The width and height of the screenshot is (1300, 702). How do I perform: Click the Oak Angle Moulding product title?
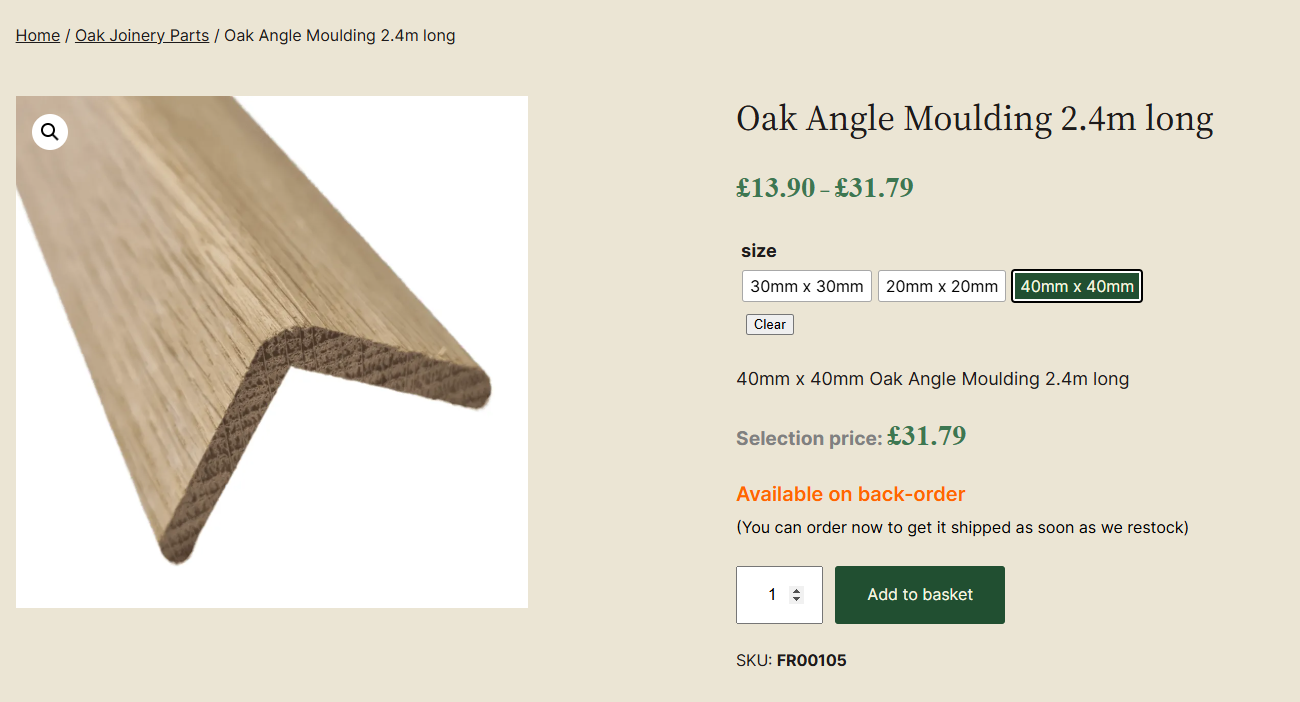click(974, 119)
